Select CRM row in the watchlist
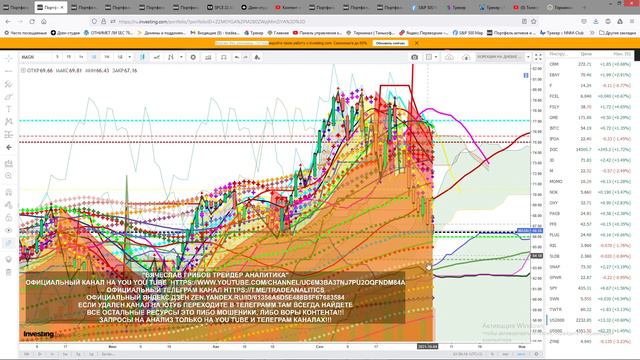This screenshot has height=360, width=640. coord(590,64)
